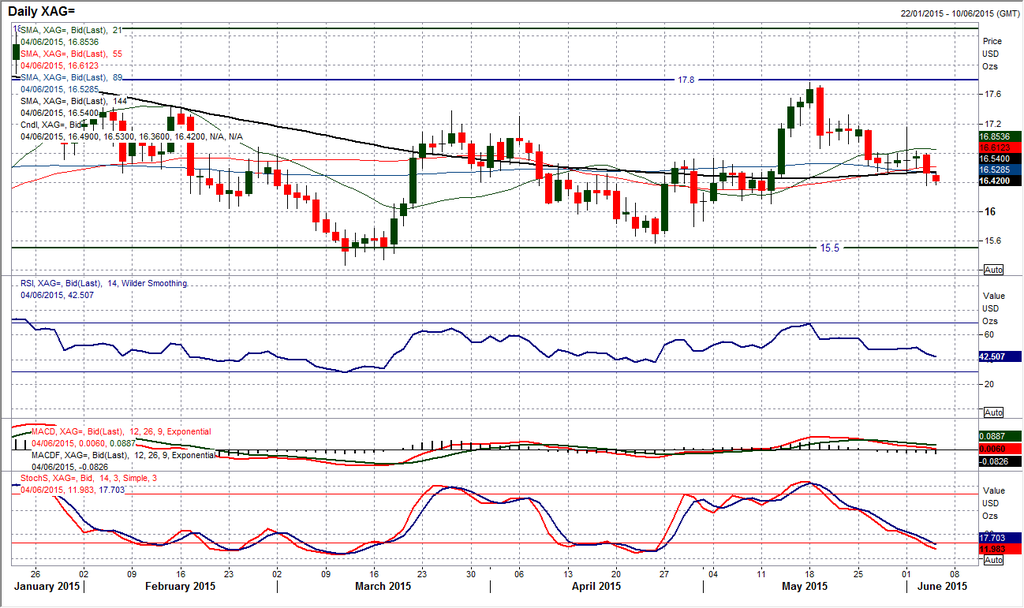The height and width of the screenshot is (608, 1024).
Task: Click the green 0.0887 MACD axis tag
Action: coord(999,436)
